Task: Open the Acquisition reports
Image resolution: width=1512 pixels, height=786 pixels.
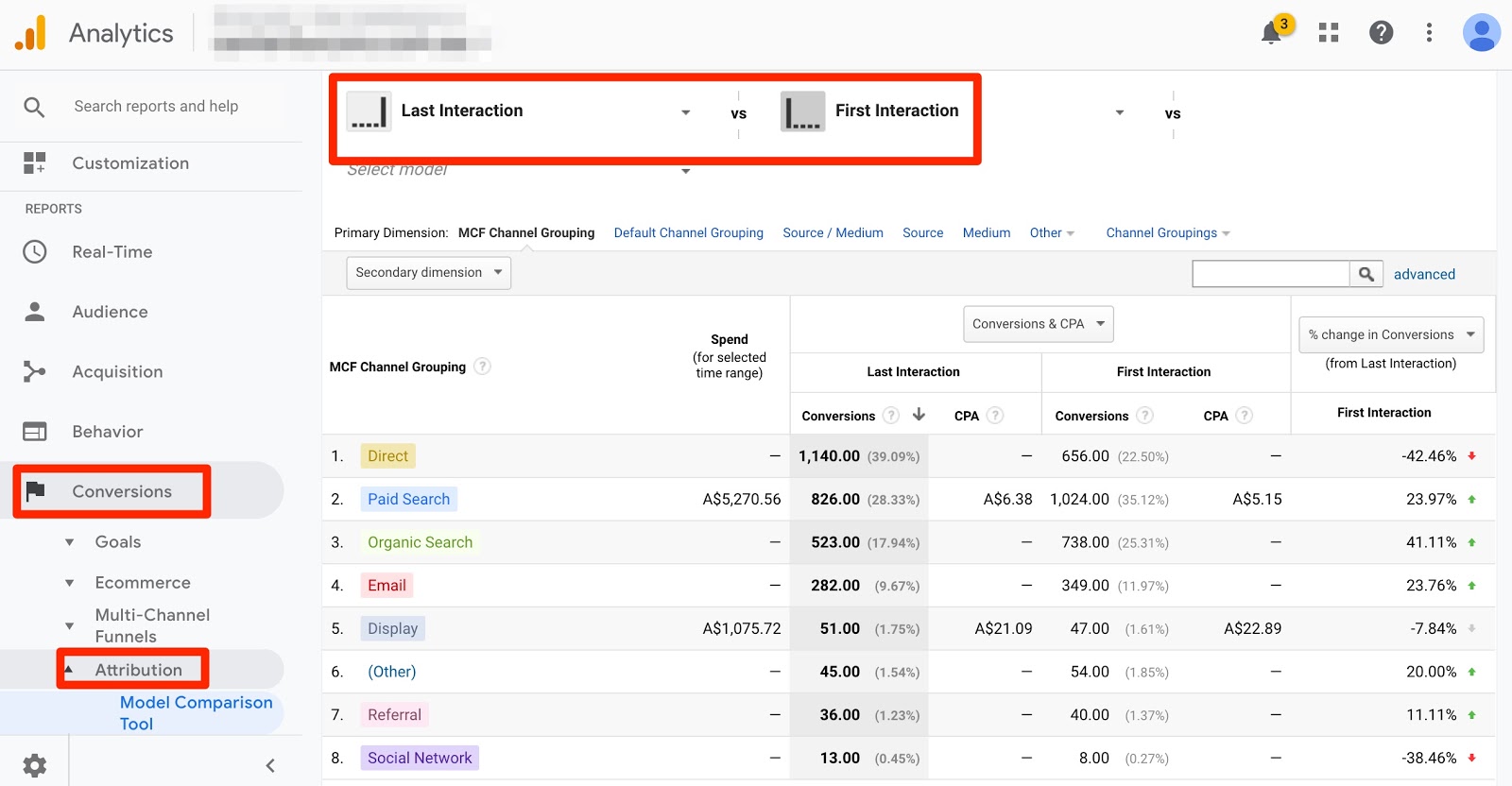Action: coord(117,372)
